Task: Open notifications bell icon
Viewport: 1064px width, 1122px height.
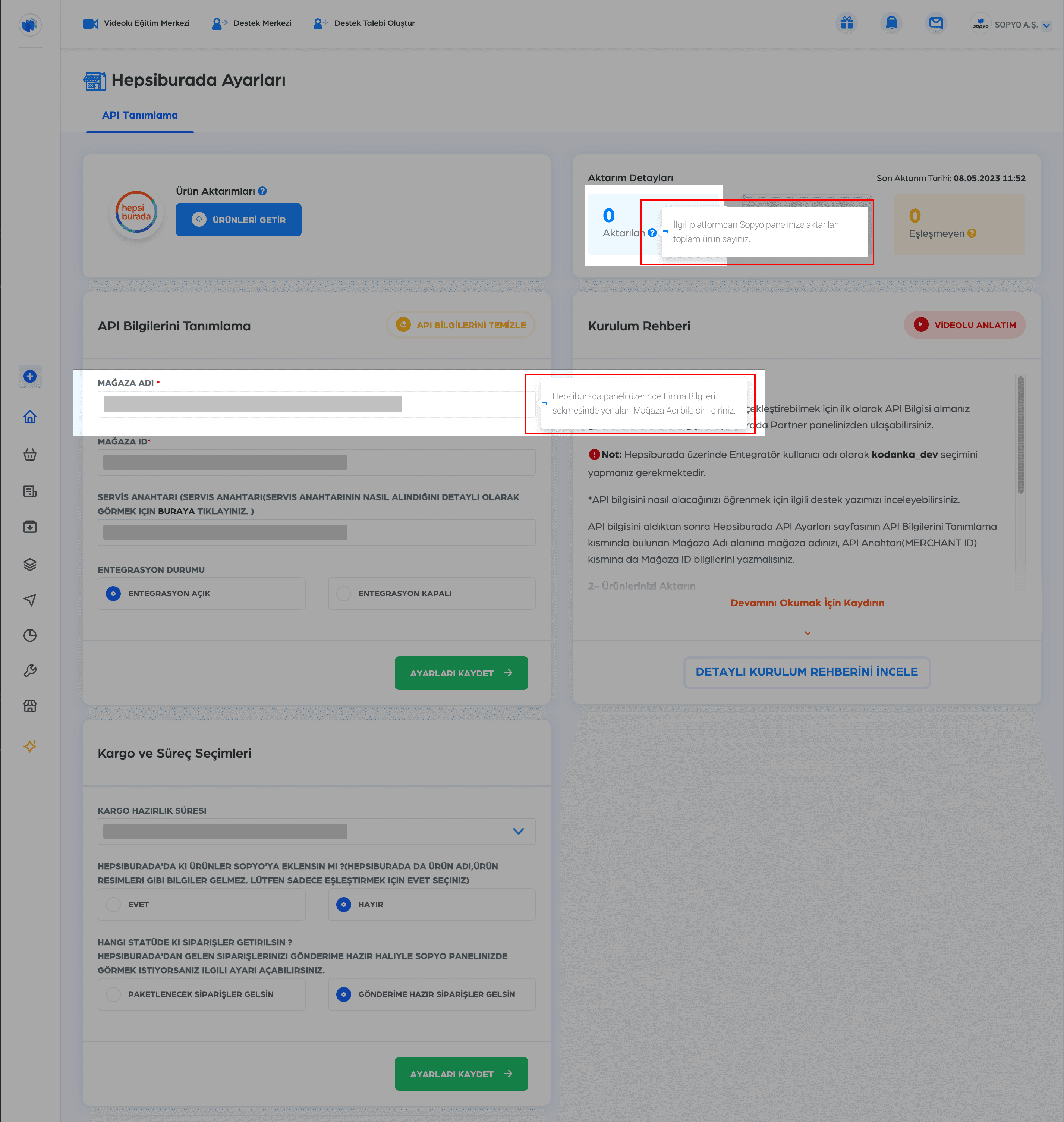Action: point(892,23)
